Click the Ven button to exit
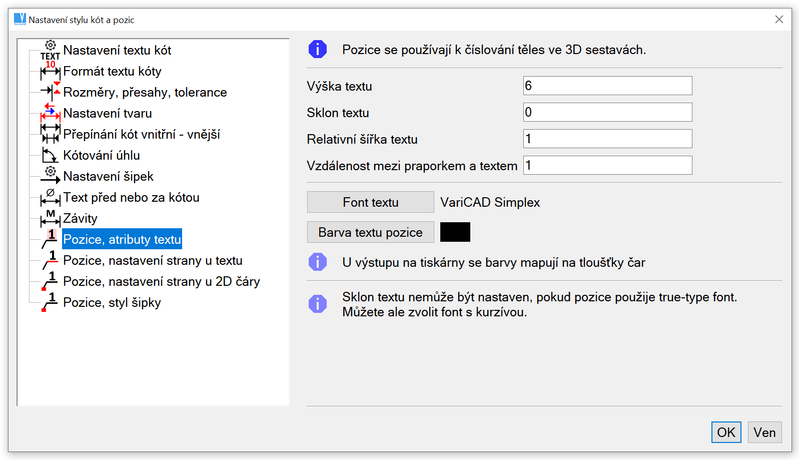Screen dimensions: 799x460 765,432
